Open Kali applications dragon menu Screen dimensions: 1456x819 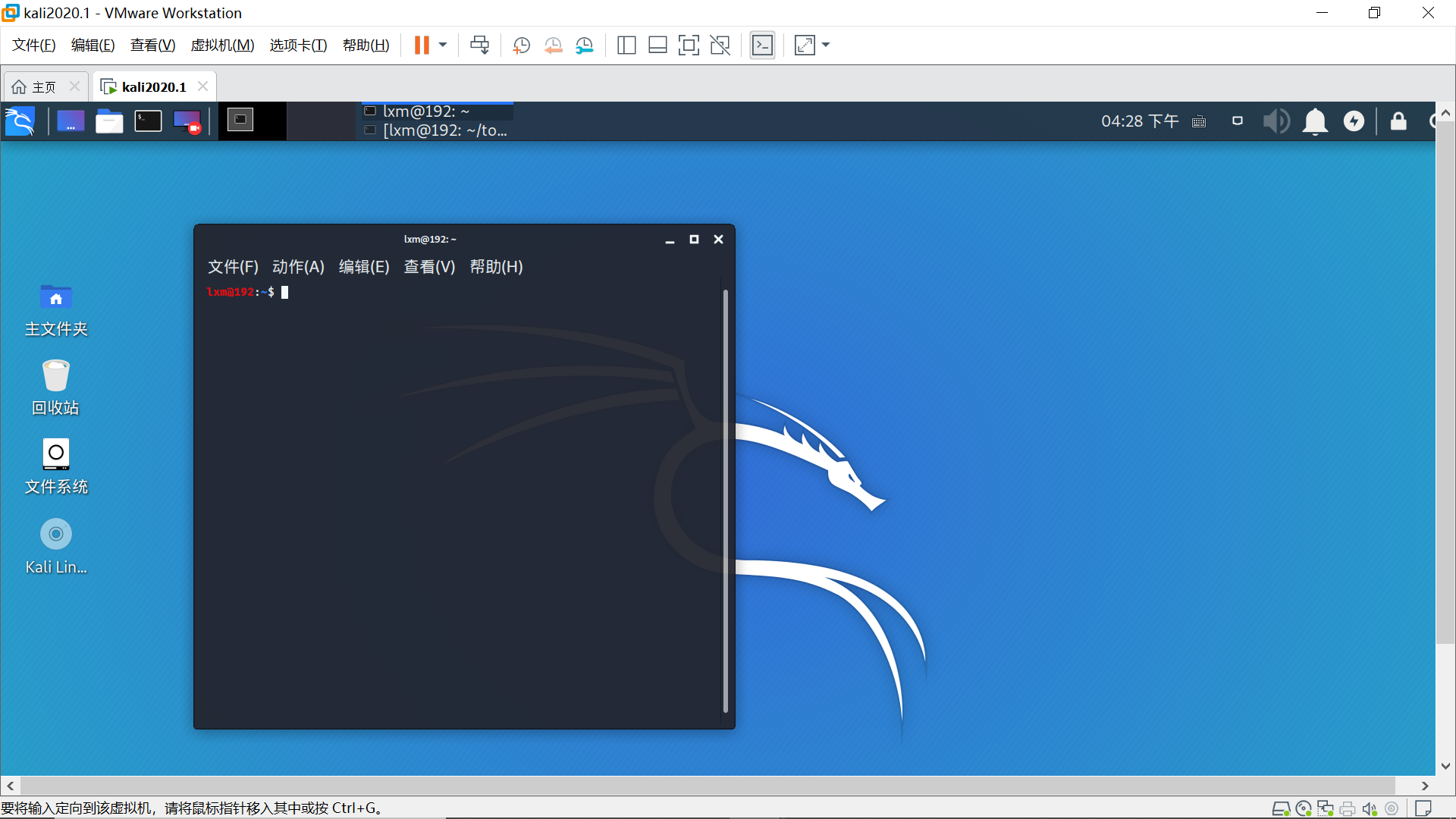pyautogui.click(x=20, y=121)
